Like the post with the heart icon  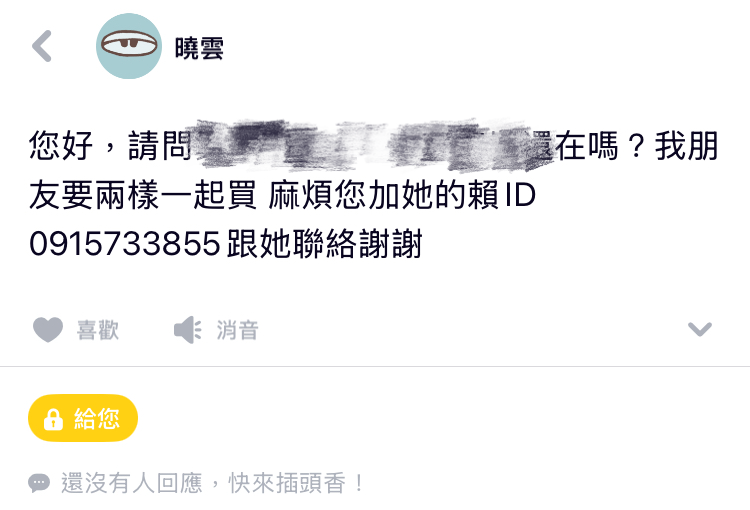(48, 330)
